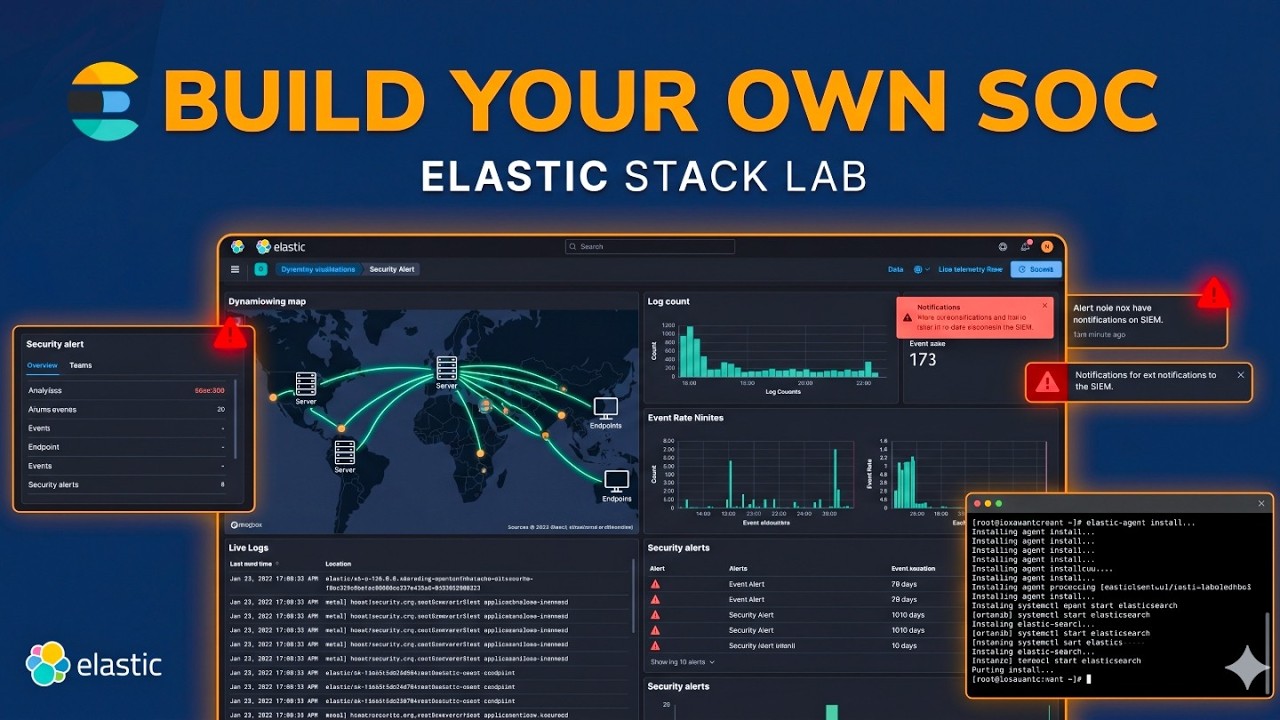Screen dimensions: 1280x720
Task: Click the blue Socest button
Action: click(x=1036, y=269)
